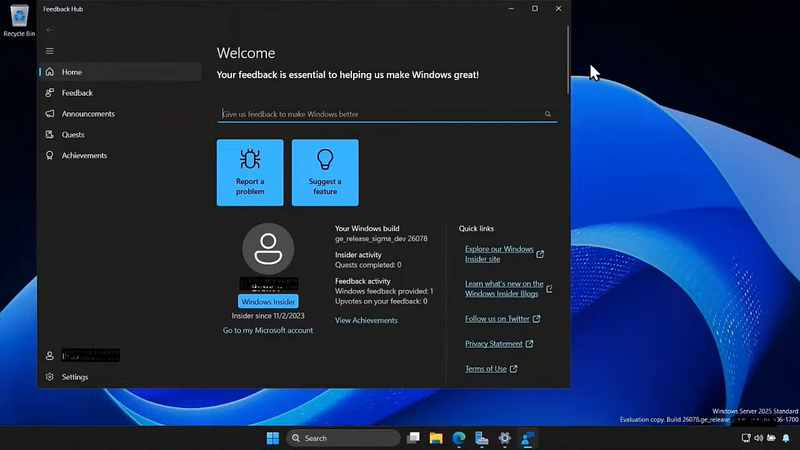
Task: Click the Suggest a feature tile
Action: click(325, 172)
